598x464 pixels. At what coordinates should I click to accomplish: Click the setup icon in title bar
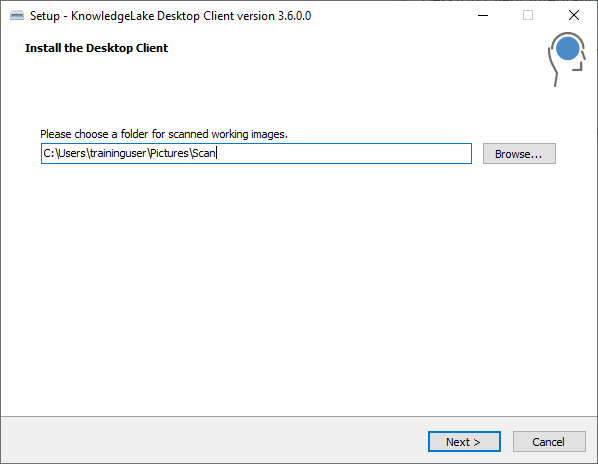(17, 16)
